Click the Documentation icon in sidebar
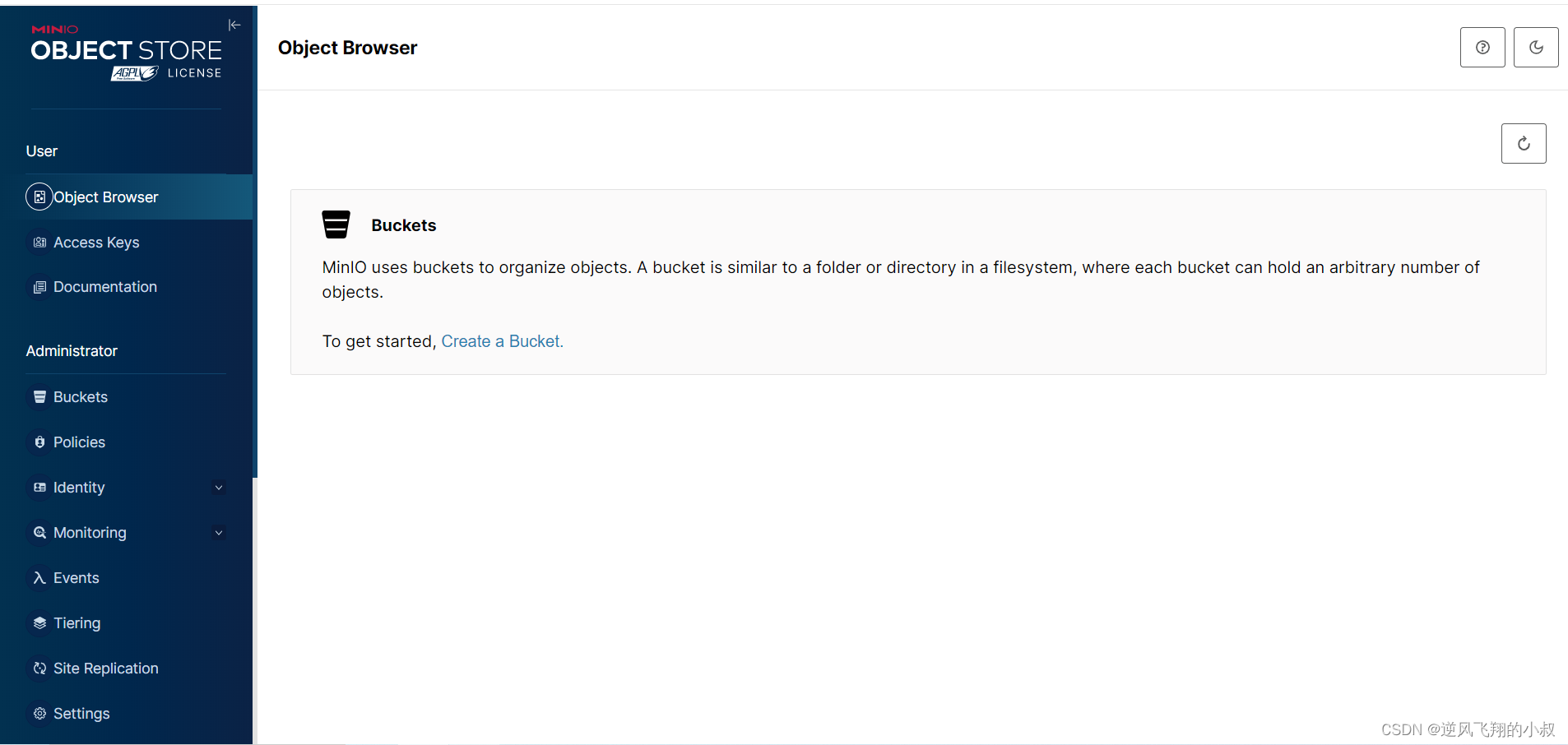This screenshot has width=1568, height=745. click(x=39, y=287)
